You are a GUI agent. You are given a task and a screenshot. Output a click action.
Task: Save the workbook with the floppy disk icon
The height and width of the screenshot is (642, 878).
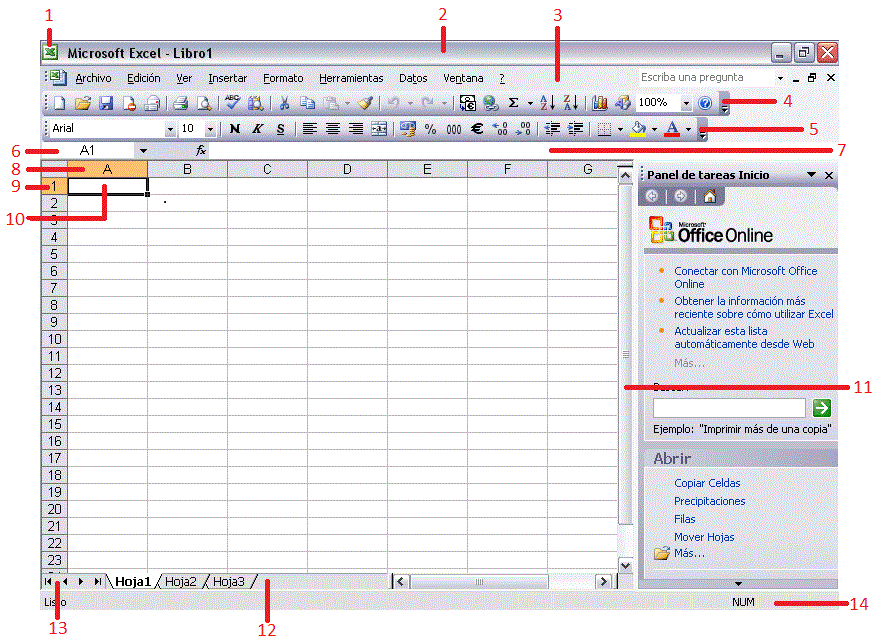[106, 103]
